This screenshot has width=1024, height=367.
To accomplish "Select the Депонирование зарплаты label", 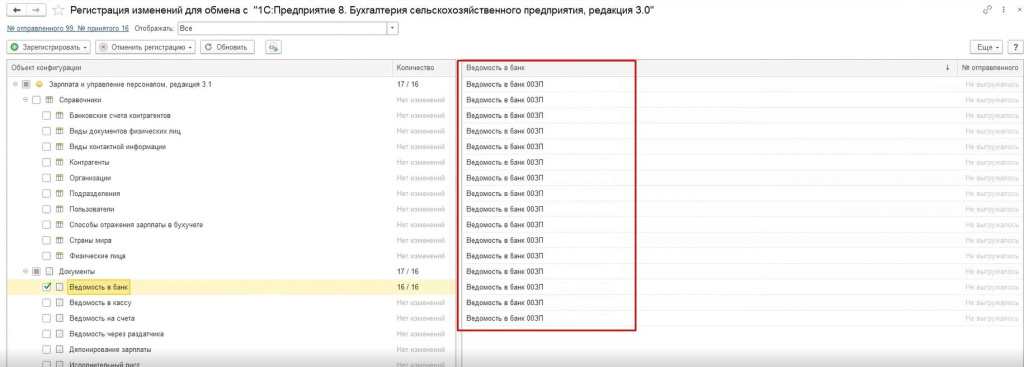I will coord(110,349).
